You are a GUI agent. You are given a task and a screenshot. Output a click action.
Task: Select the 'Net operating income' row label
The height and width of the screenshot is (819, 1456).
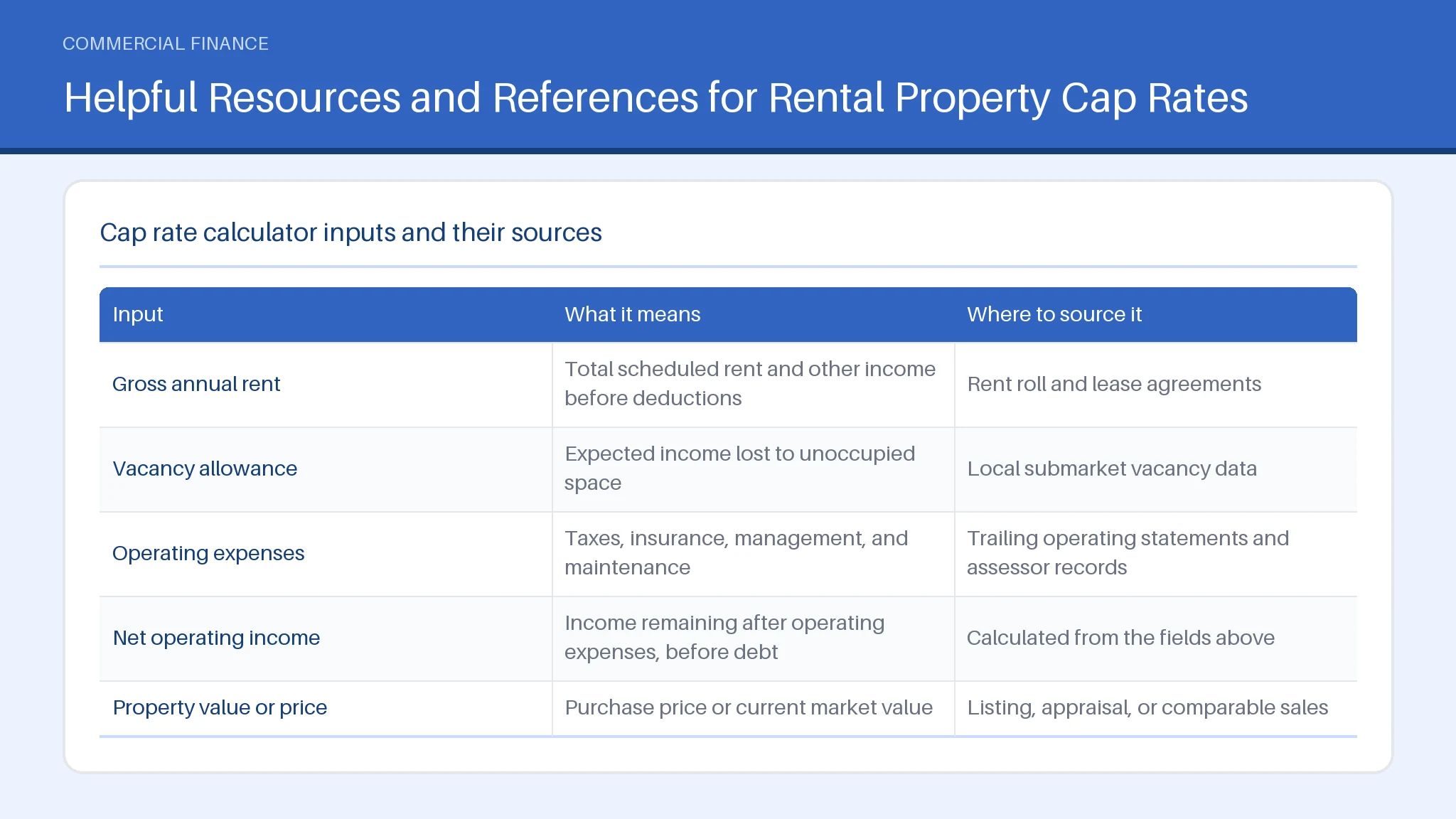[216, 638]
